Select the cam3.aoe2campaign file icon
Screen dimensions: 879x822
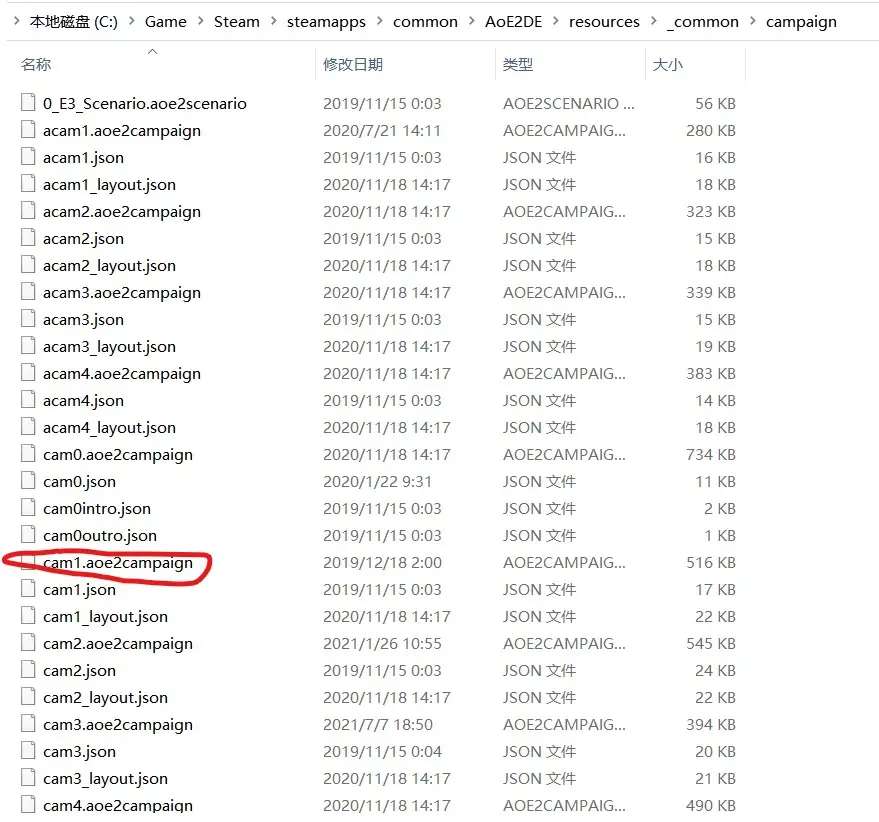pos(28,723)
